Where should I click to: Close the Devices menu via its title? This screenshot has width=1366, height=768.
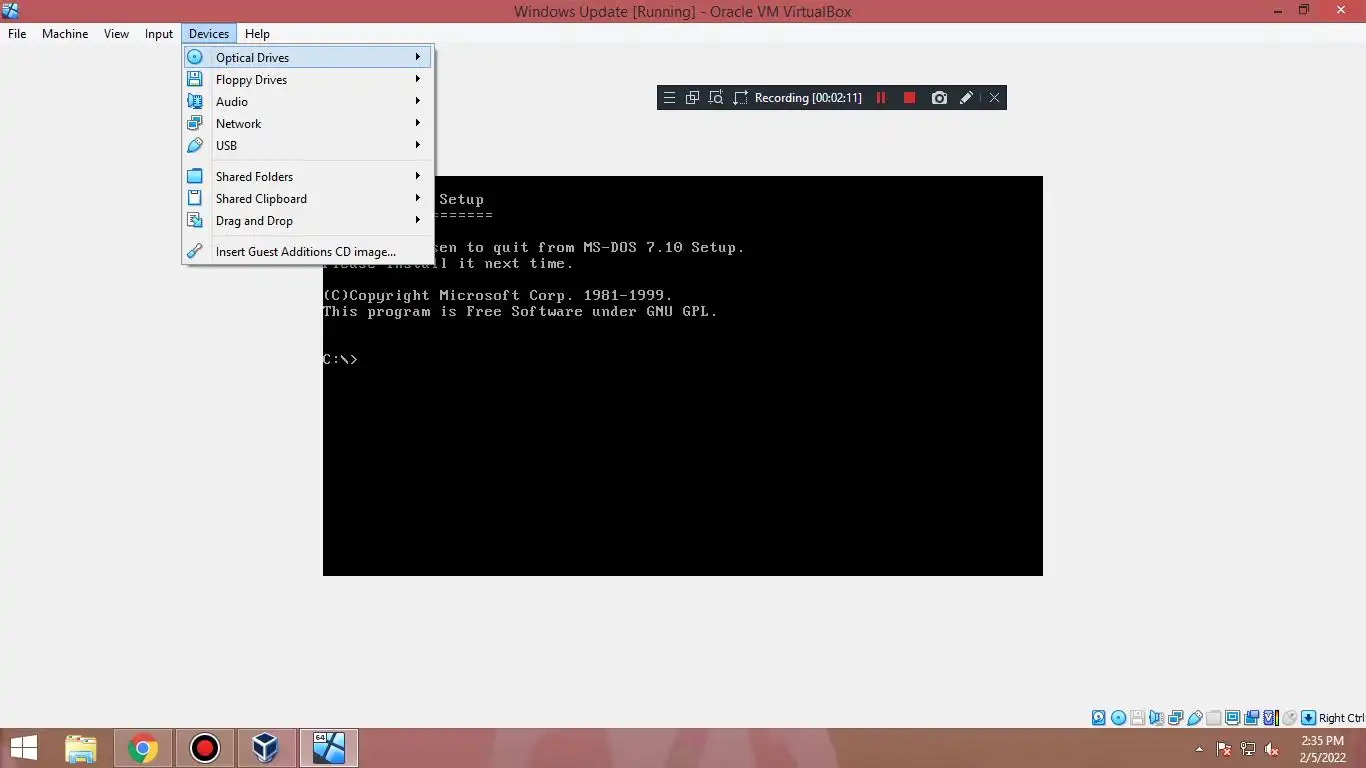[209, 34]
